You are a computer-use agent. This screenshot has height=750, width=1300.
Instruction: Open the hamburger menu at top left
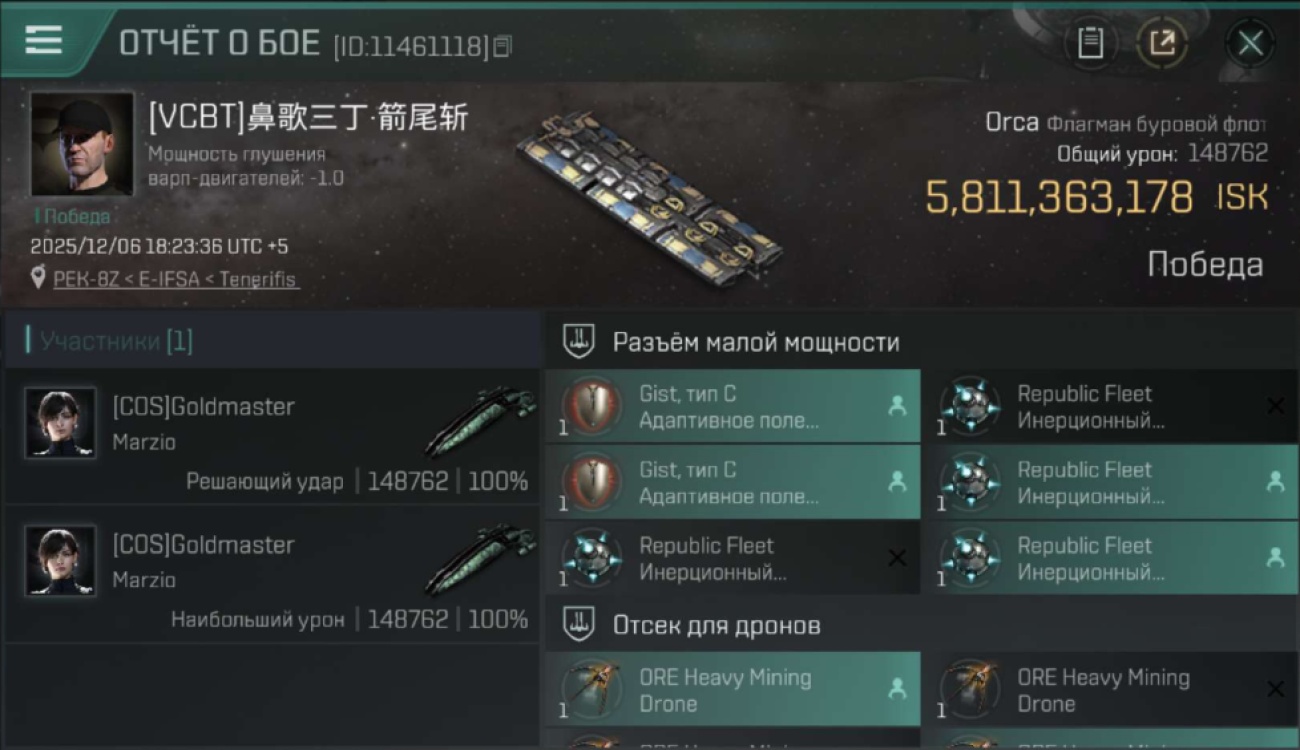coord(44,41)
